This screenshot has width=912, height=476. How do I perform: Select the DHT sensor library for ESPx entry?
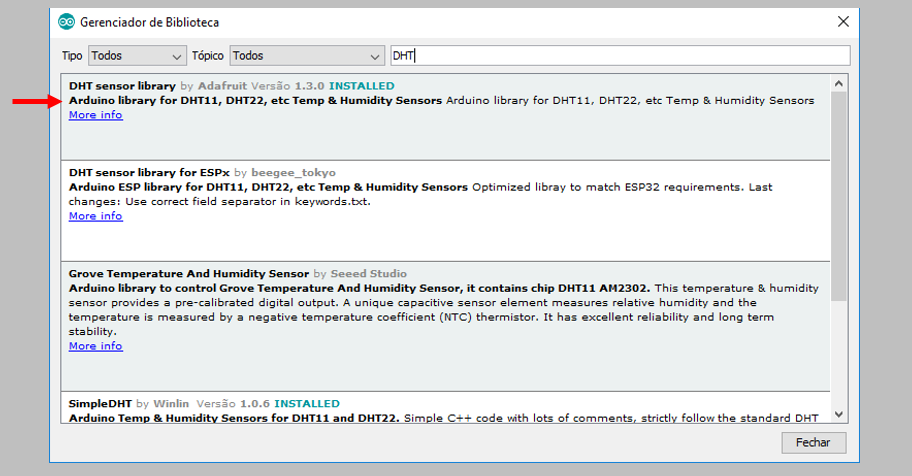coord(446,211)
